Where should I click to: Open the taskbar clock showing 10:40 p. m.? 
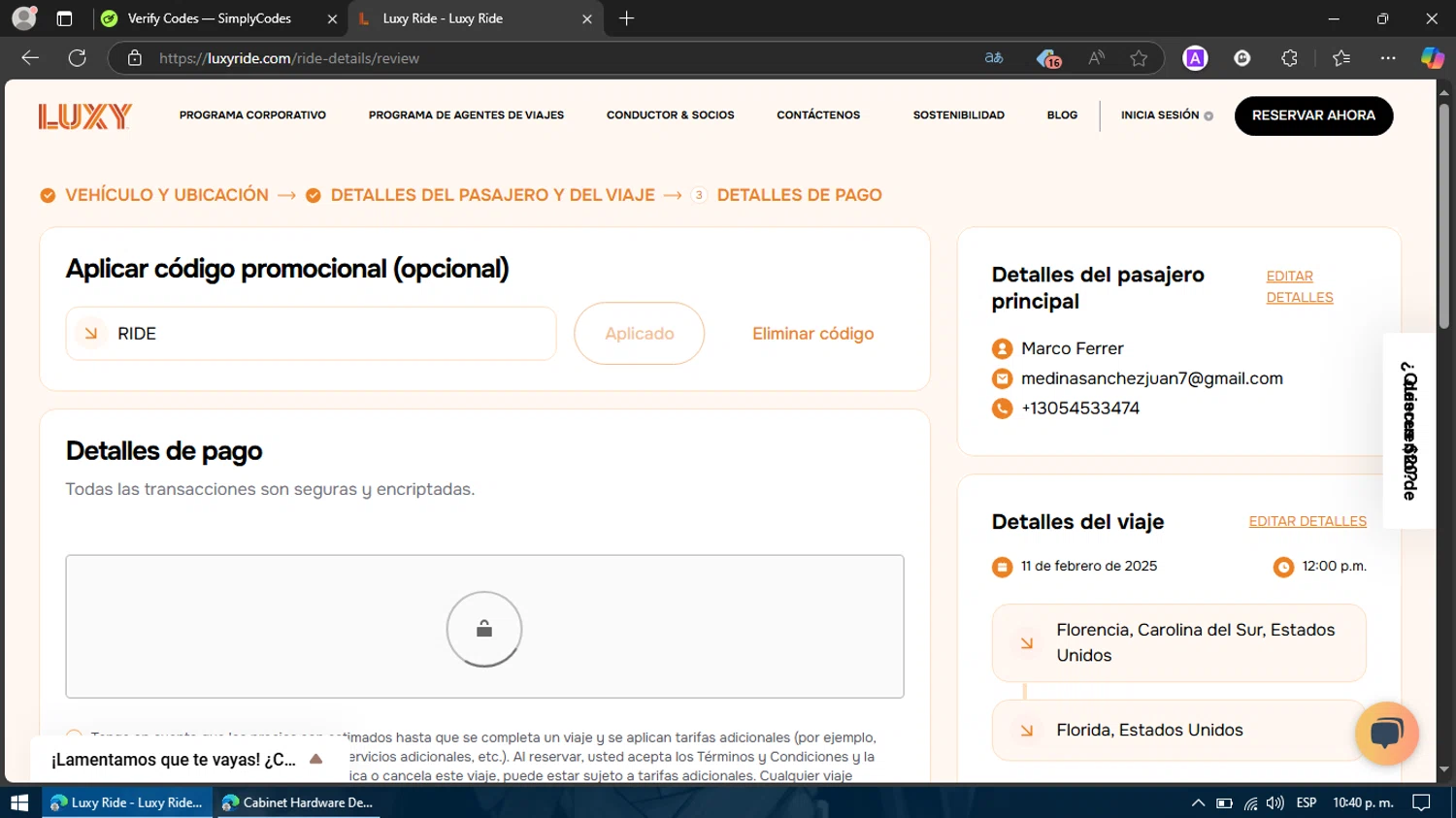pos(1363,802)
